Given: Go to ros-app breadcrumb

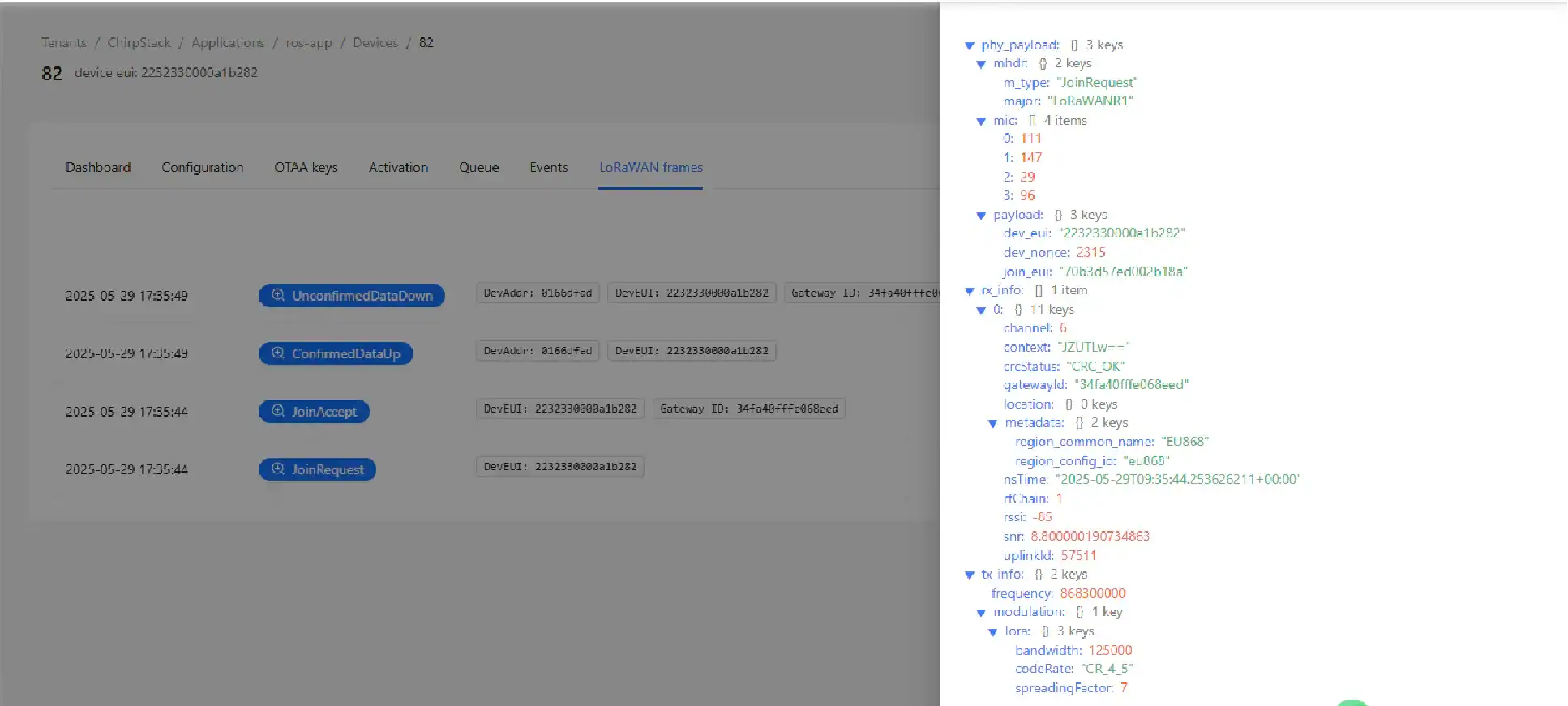Looking at the screenshot, I should pos(309,42).
